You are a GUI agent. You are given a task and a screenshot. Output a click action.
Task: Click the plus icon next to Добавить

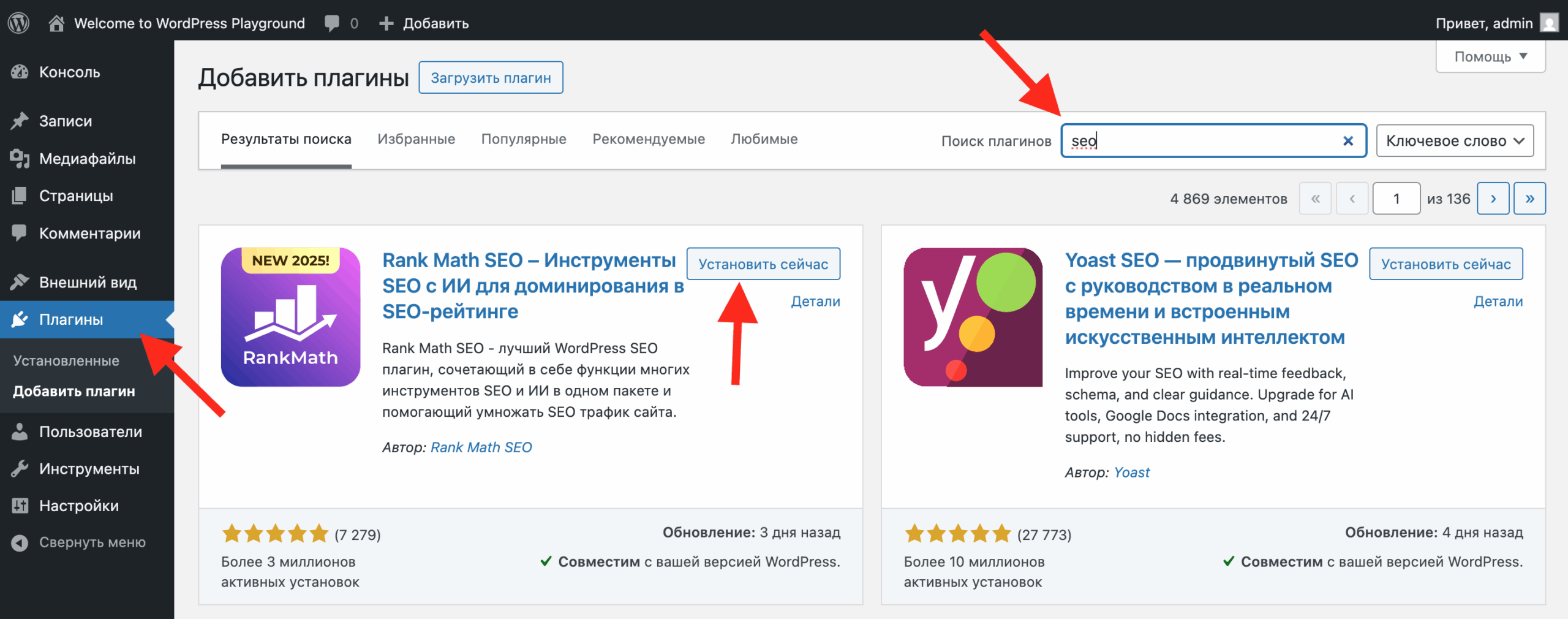pos(386,23)
